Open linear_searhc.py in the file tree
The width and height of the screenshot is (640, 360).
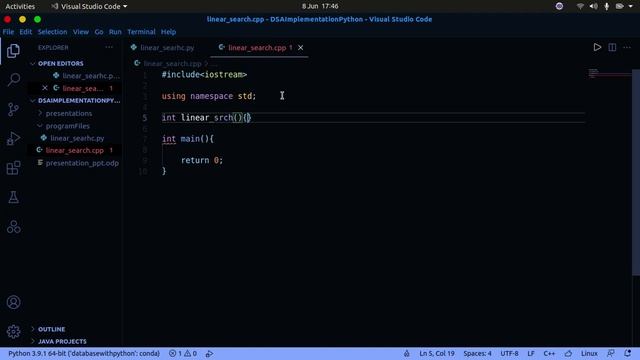coord(77,138)
